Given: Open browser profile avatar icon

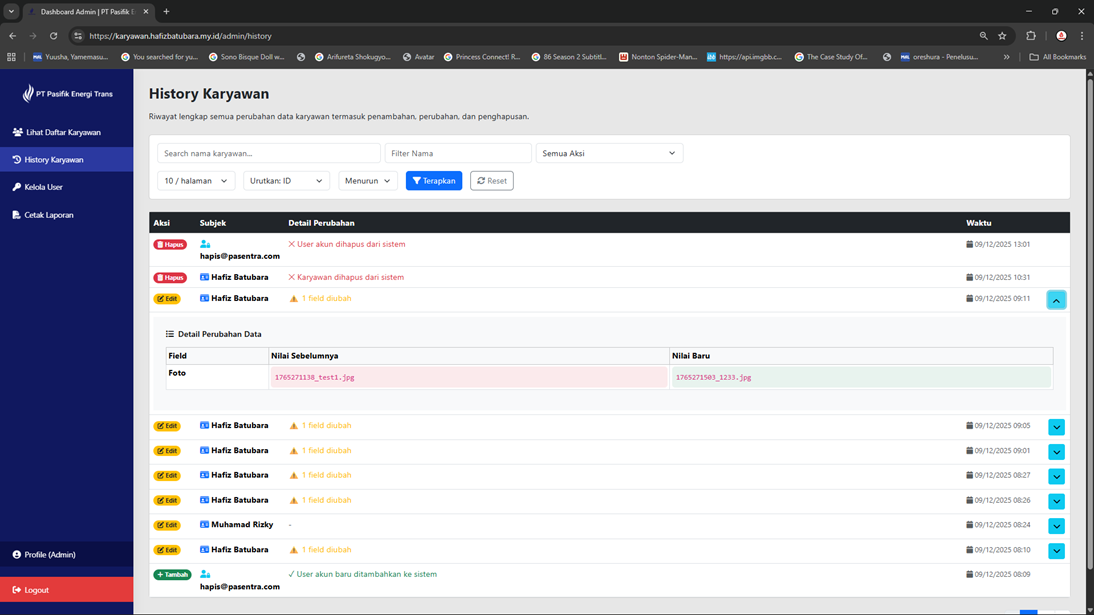Looking at the screenshot, I should click(x=1061, y=36).
